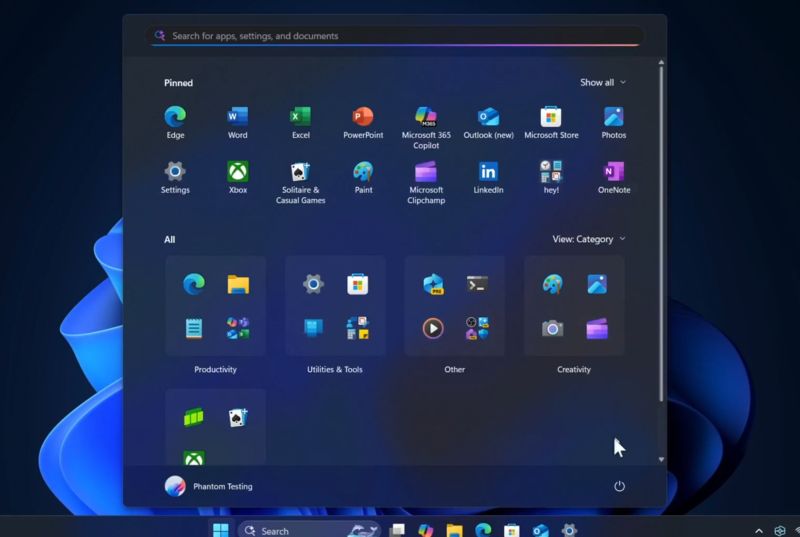Click the scrollbar up arrow
This screenshot has height=537, width=800.
[661, 62]
